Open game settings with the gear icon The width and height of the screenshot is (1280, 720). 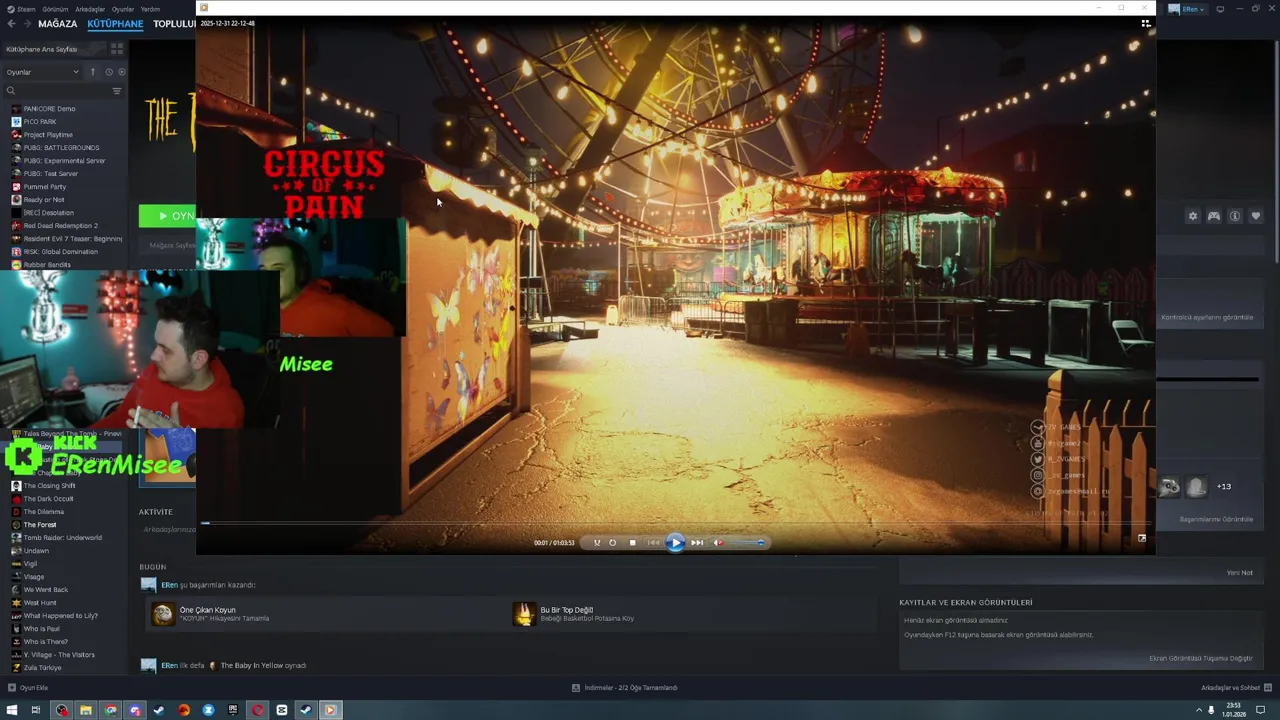click(x=1192, y=216)
